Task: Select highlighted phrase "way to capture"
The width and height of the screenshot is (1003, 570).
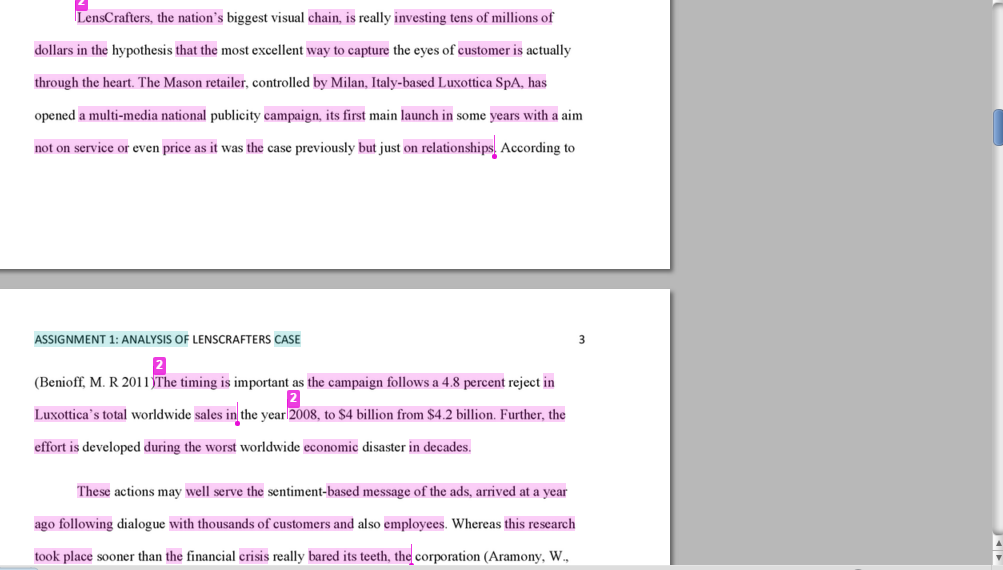Action: pos(347,50)
